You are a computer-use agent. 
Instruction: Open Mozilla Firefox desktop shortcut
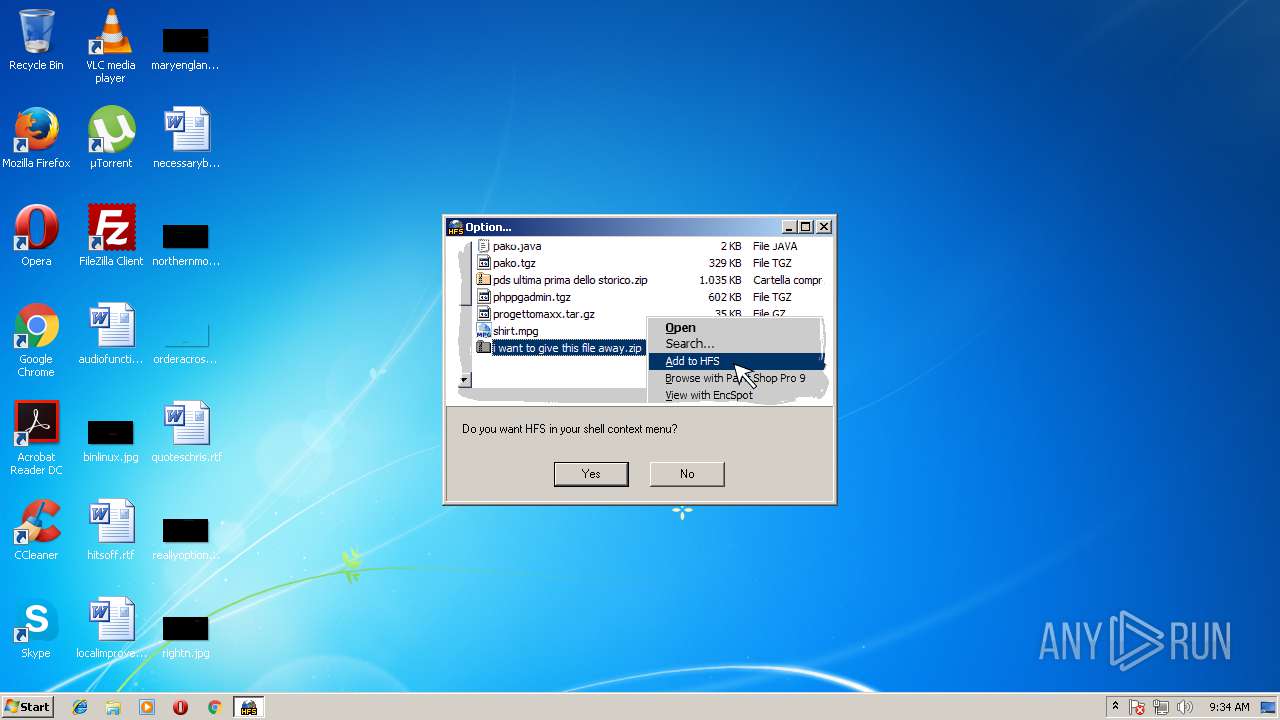36,137
